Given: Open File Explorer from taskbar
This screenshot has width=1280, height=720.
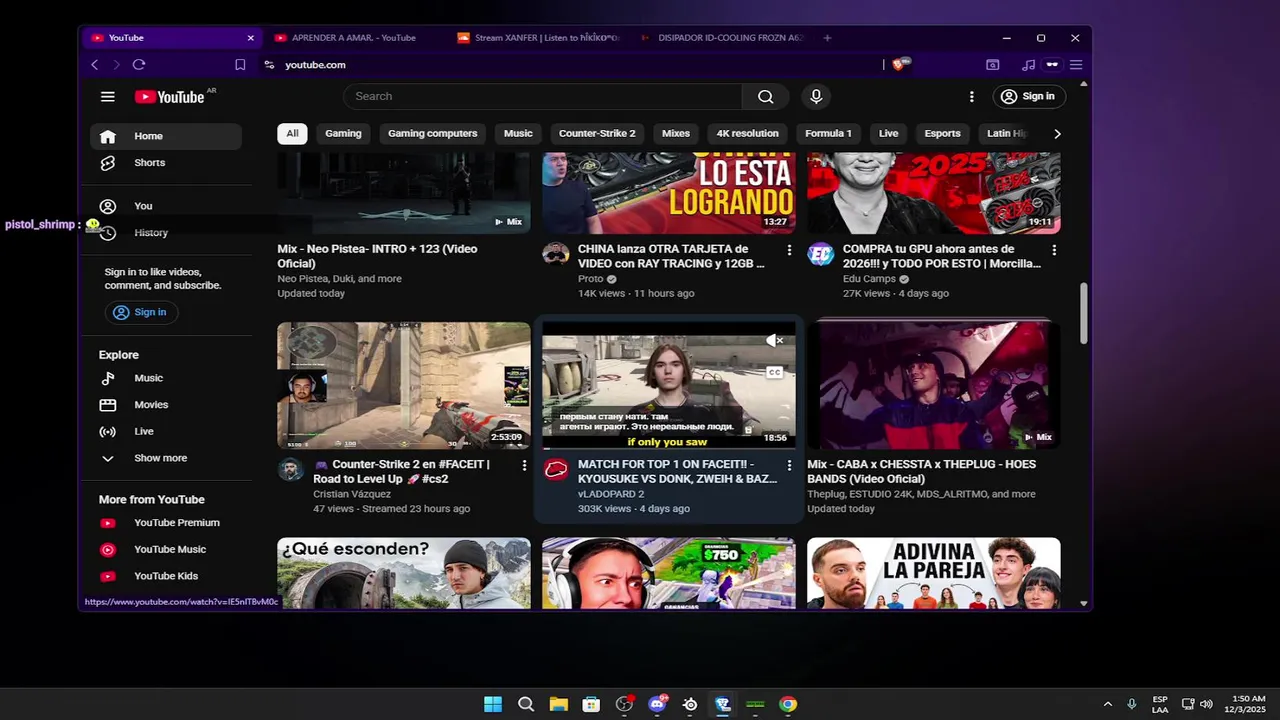Looking at the screenshot, I should (x=558, y=704).
